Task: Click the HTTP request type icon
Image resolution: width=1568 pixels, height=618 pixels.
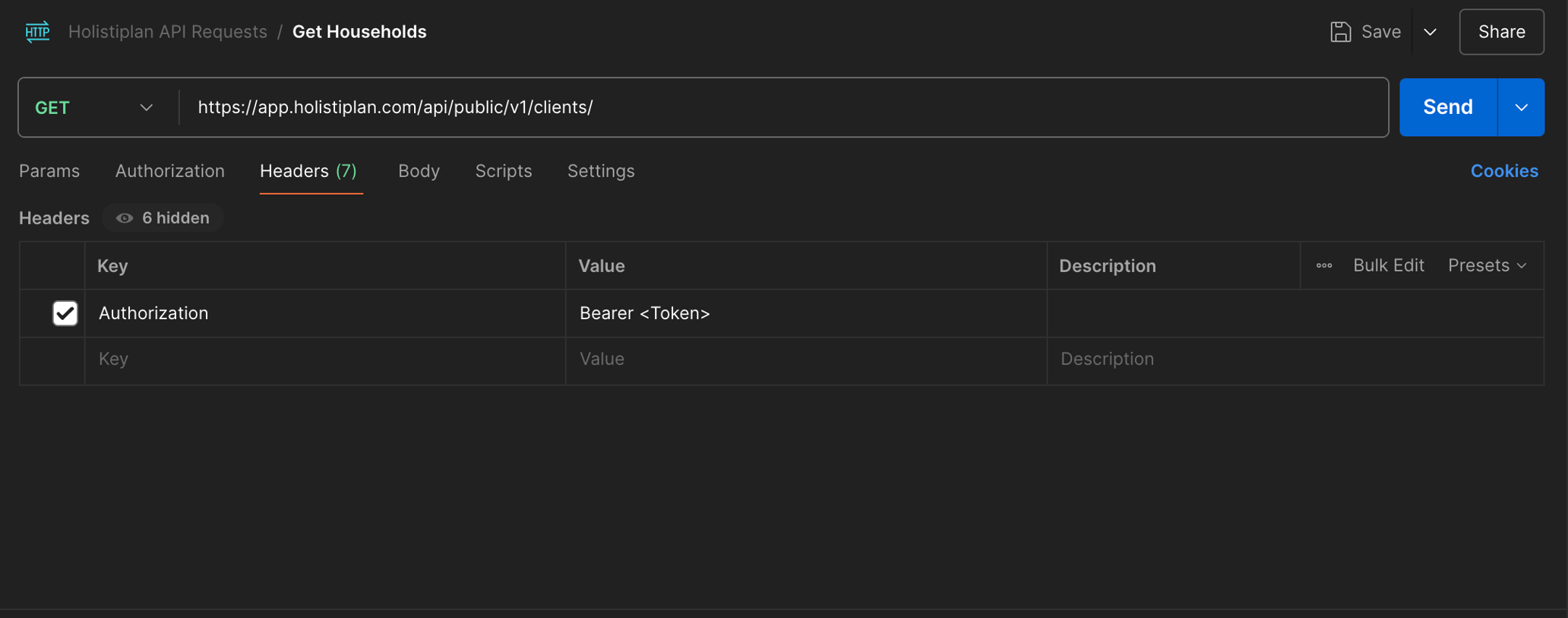Action: (36, 31)
